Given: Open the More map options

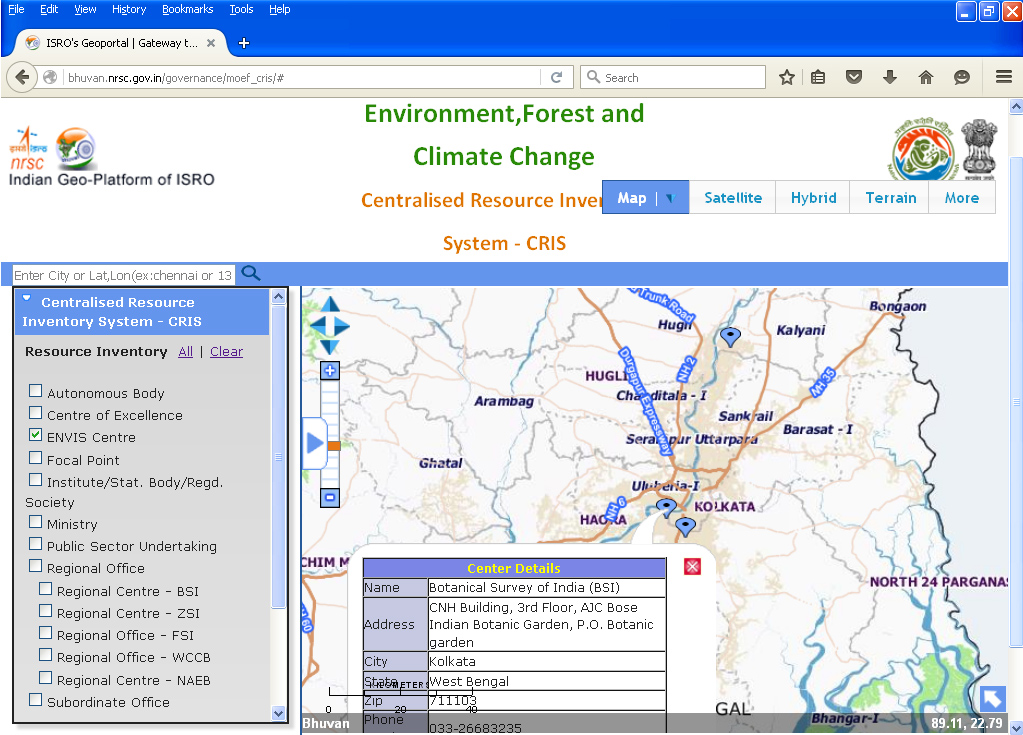Looking at the screenshot, I should pyautogui.click(x=962, y=198).
